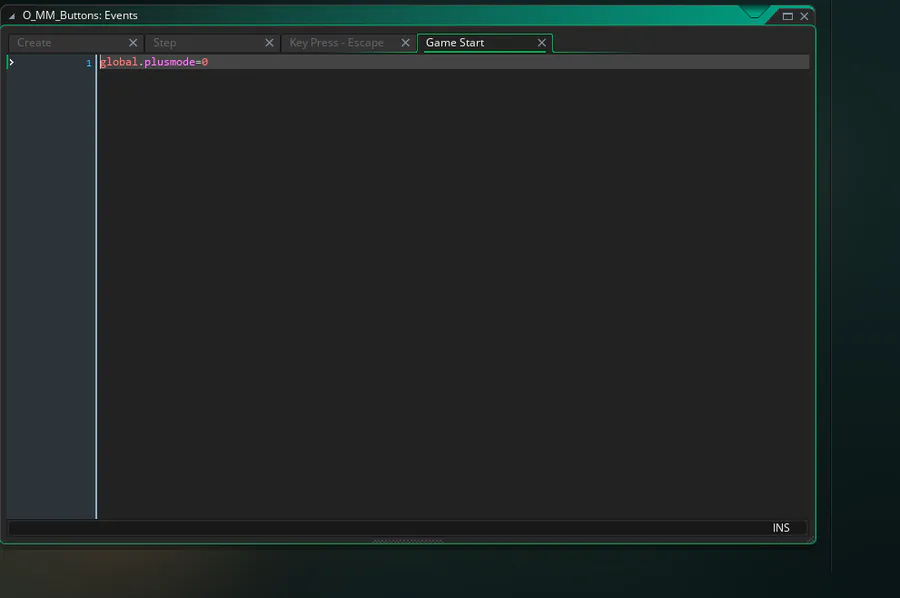Close the O_MM_Buttons Events window
The height and width of the screenshot is (598, 900).
pyautogui.click(x=804, y=16)
